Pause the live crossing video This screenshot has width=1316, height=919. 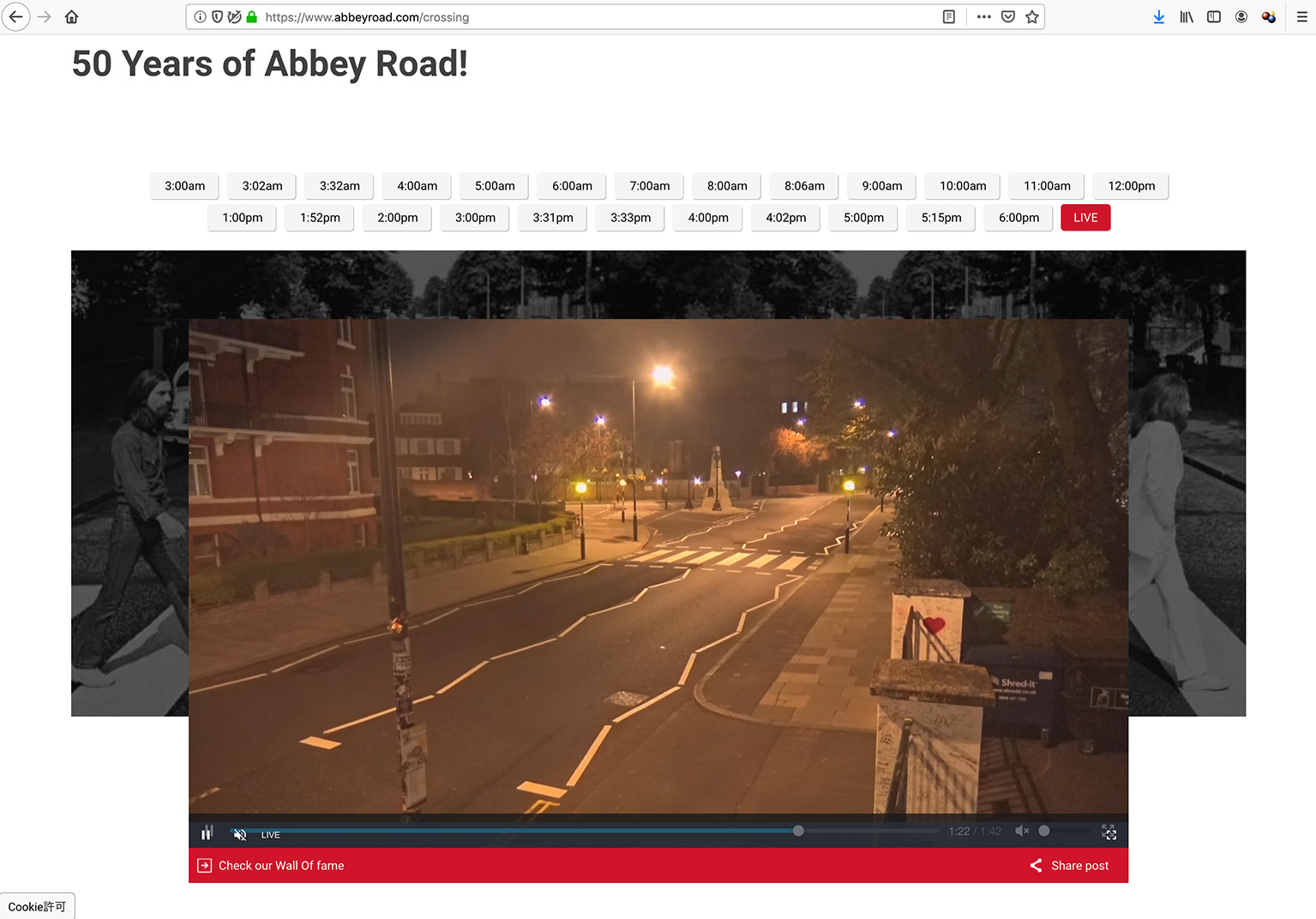tap(207, 833)
